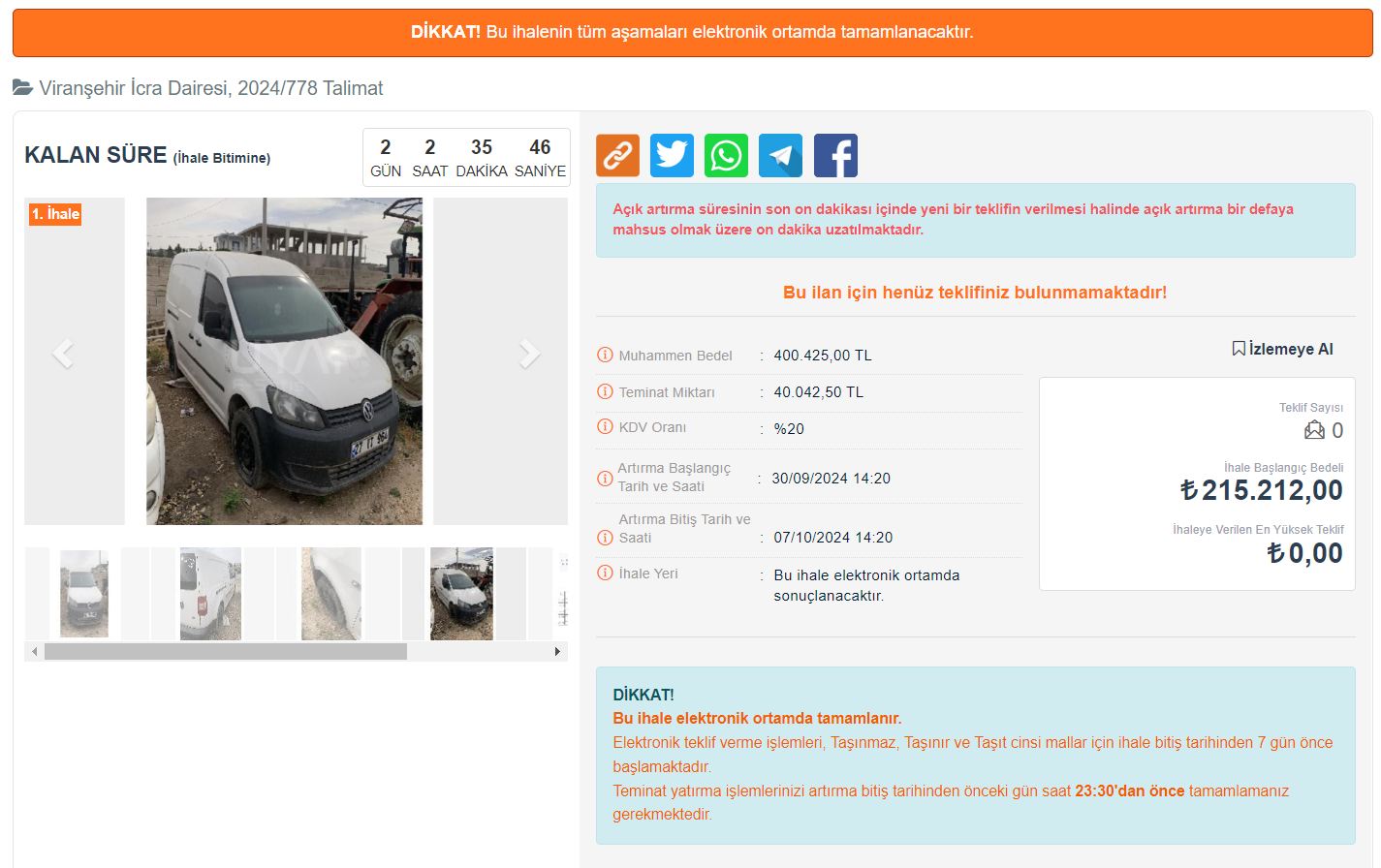The width and height of the screenshot is (1381, 868).
Task: Click info icon beside KDV Oranı
Action: pyautogui.click(x=605, y=427)
